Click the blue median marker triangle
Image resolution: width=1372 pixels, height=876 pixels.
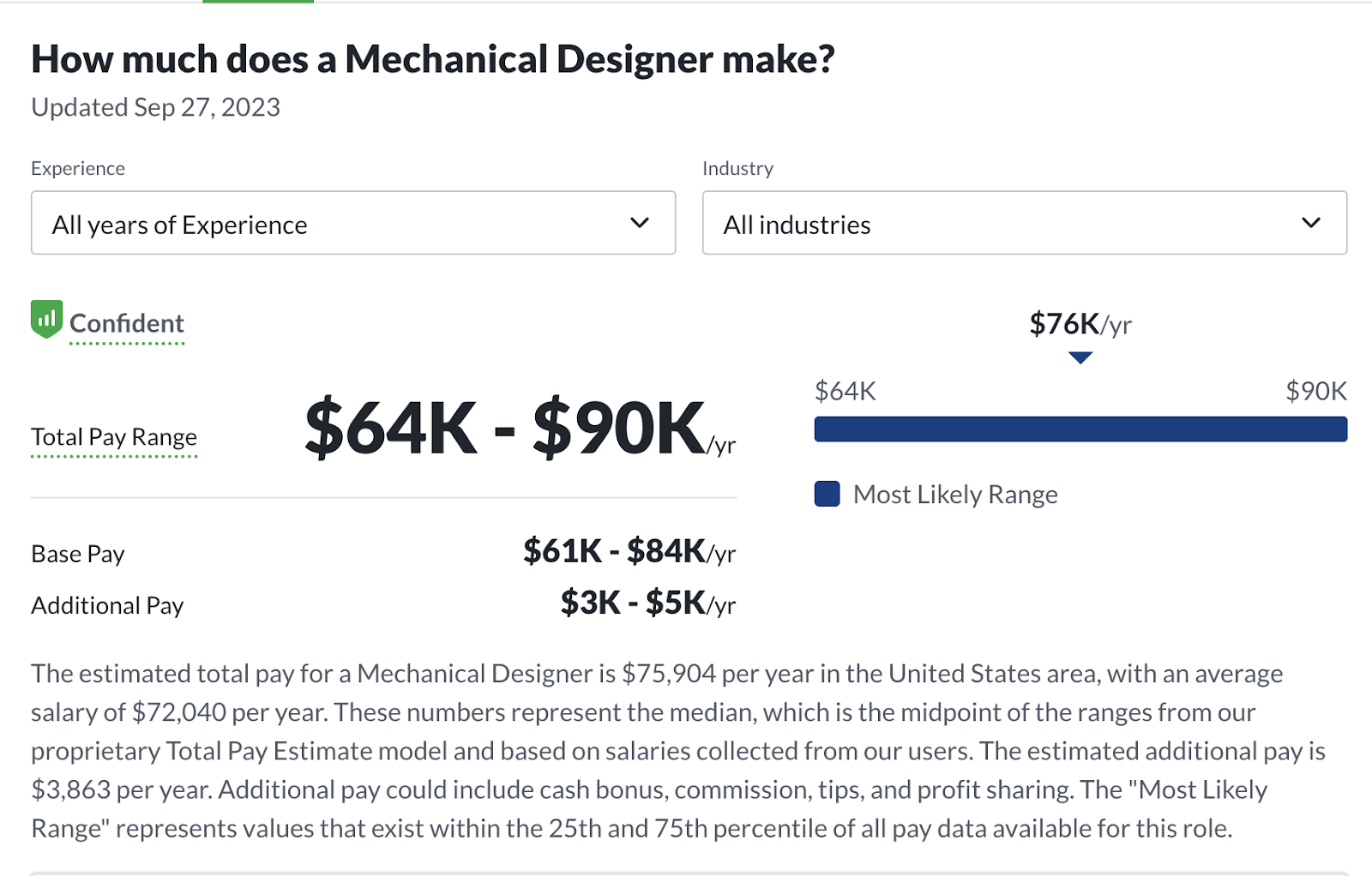click(1080, 357)
